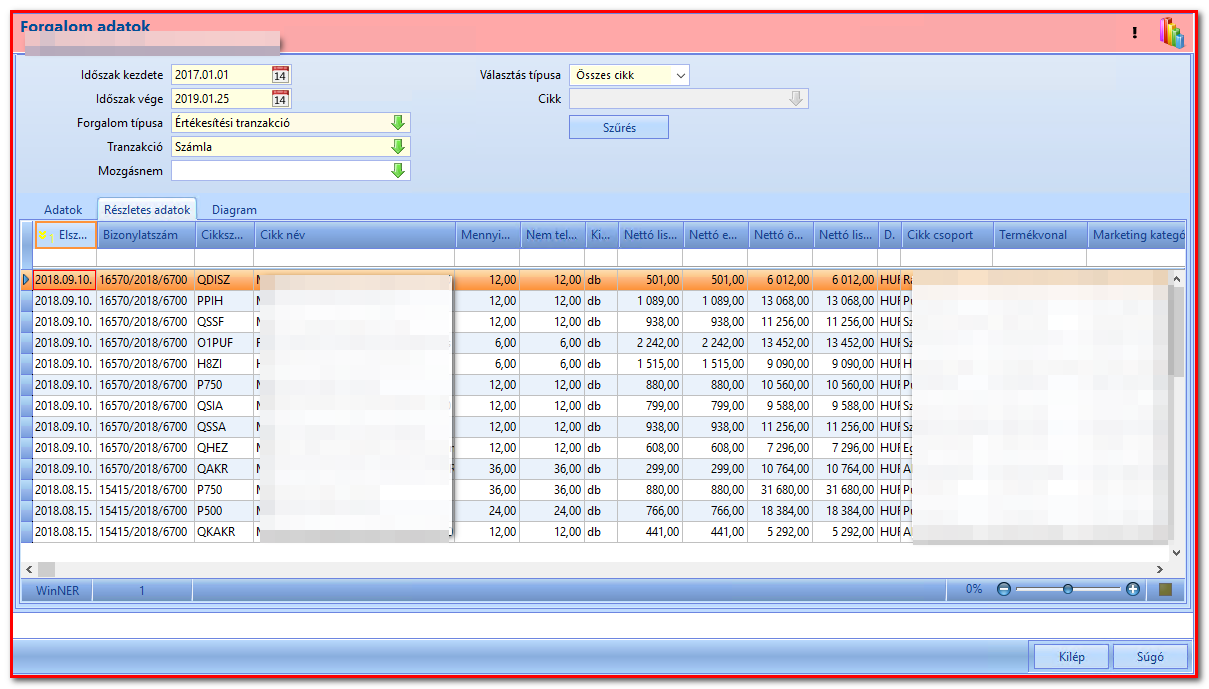
Task: Select the row with code QSSA
Action: 595,427
